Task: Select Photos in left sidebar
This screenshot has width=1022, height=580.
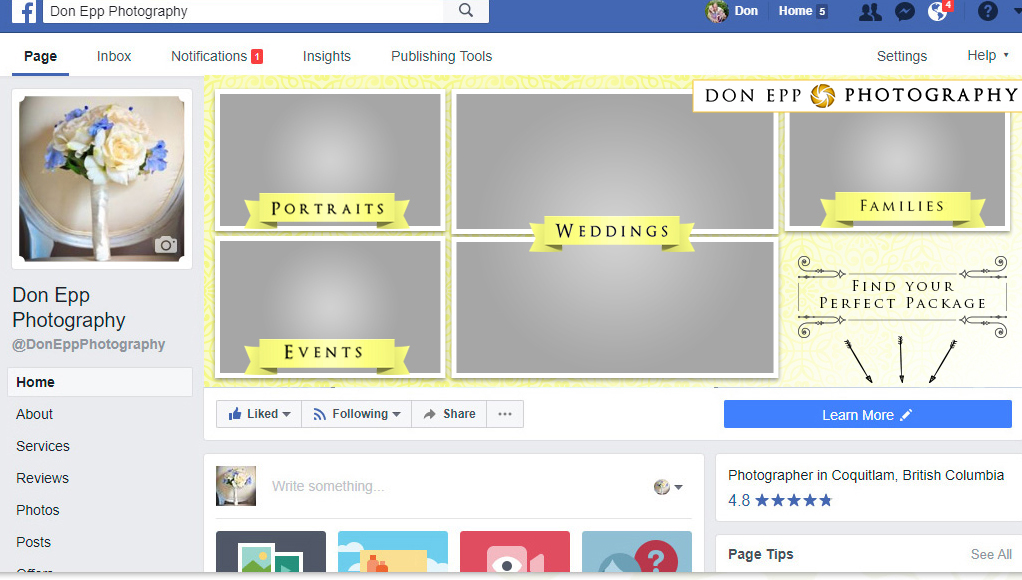Action: pyautogui.click(x=37, y=510)
